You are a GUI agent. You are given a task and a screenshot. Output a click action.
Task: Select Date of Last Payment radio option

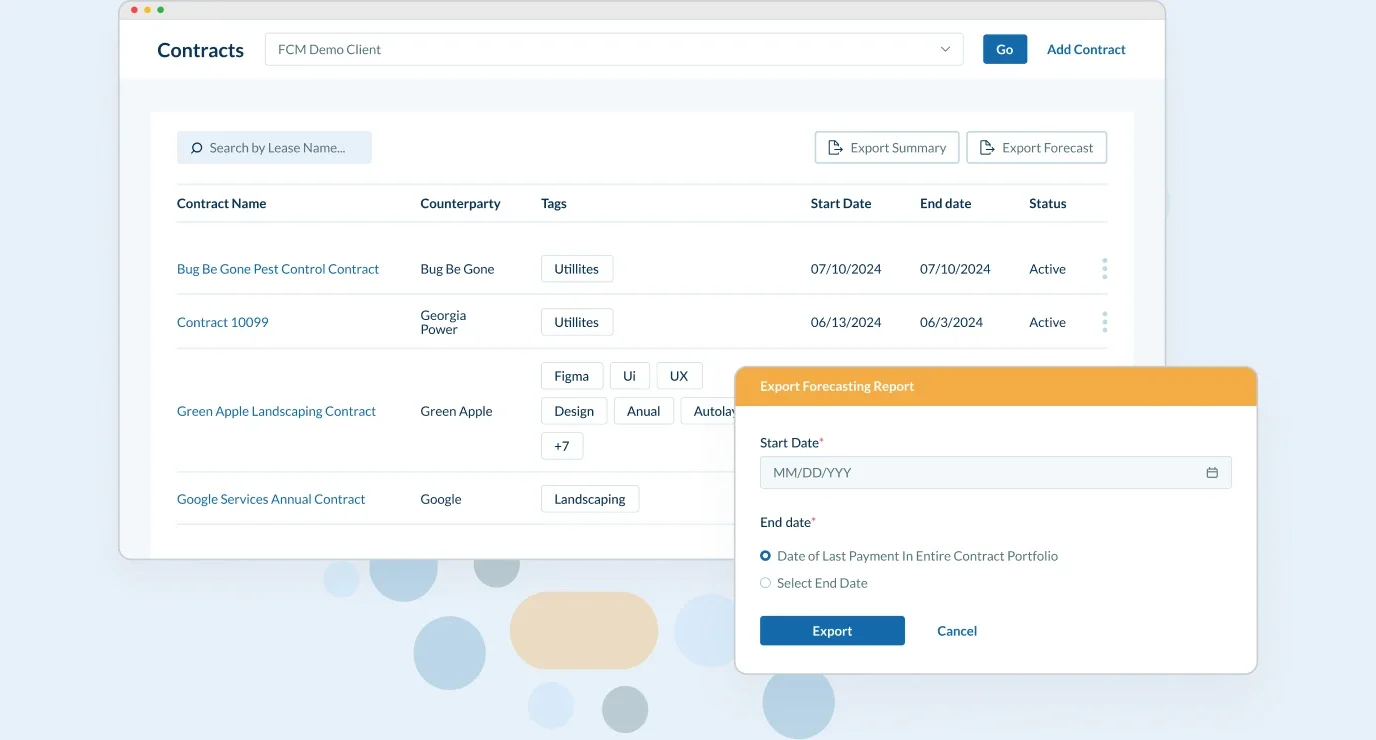pos(766,556)
